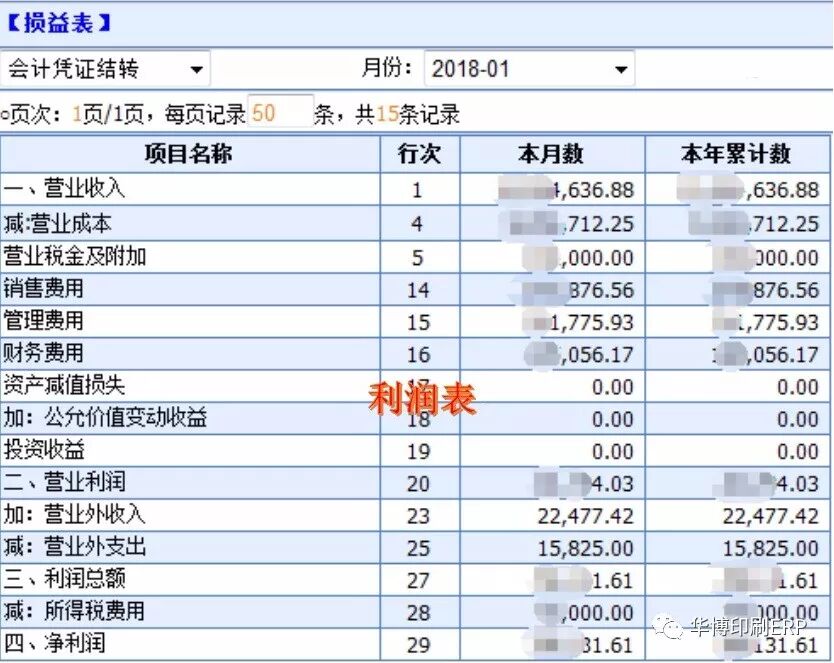Select the 投资收益 row label
The height and width of the screenshot is (663, 834).
tap(44, 450)
